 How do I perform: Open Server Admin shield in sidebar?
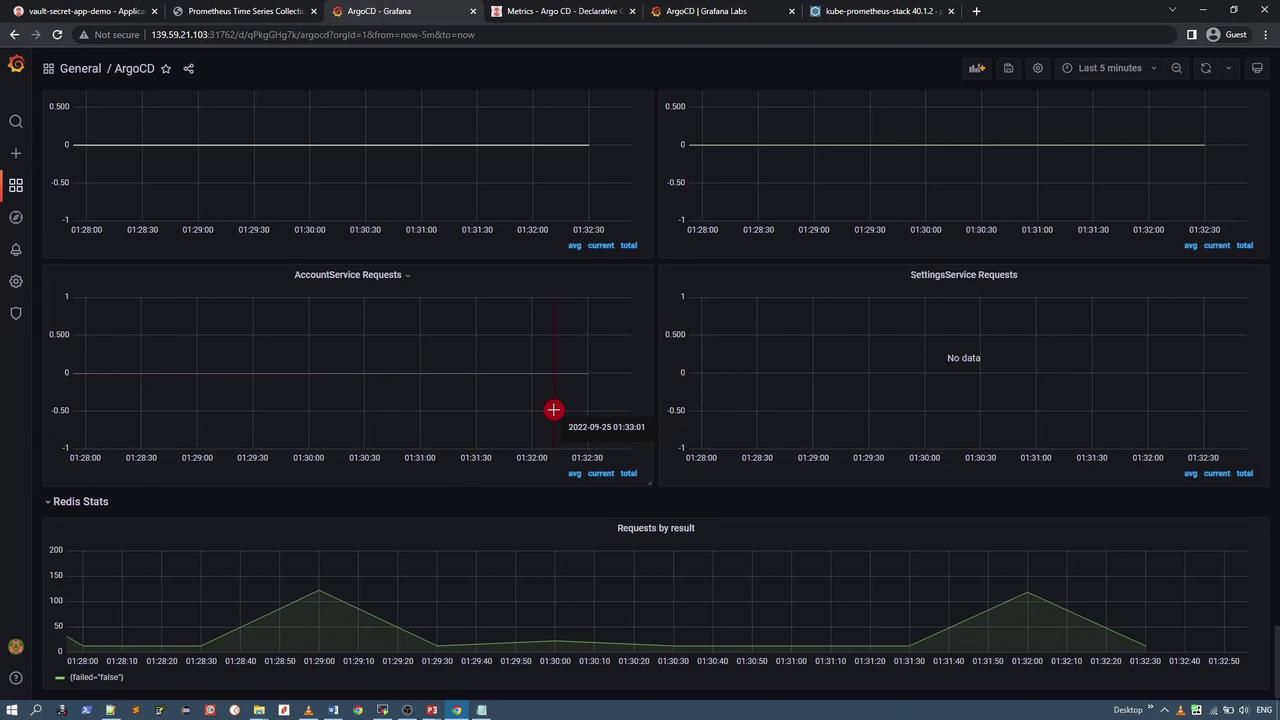(16, 314)
